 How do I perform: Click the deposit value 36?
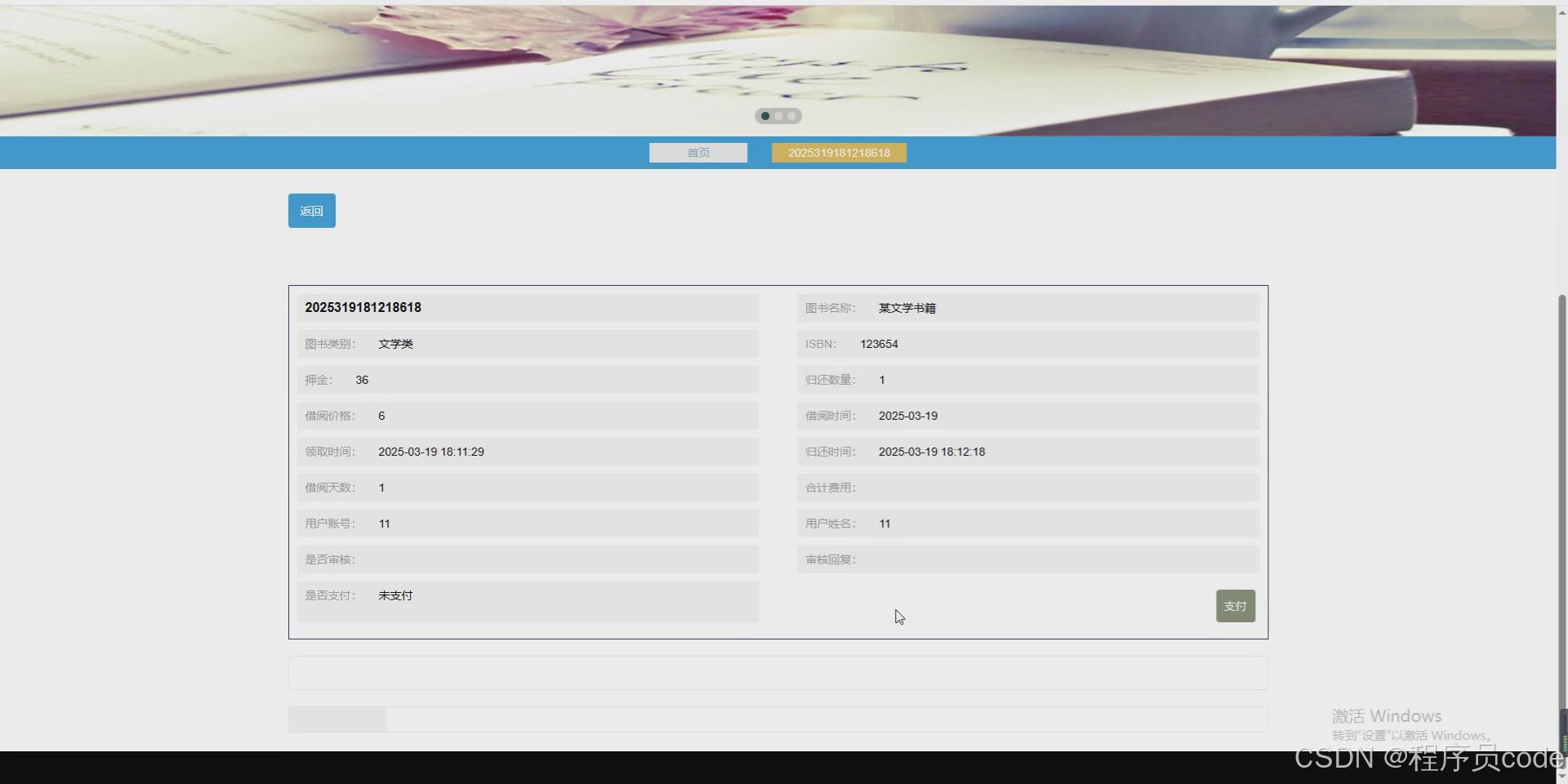tap(362, 380)
